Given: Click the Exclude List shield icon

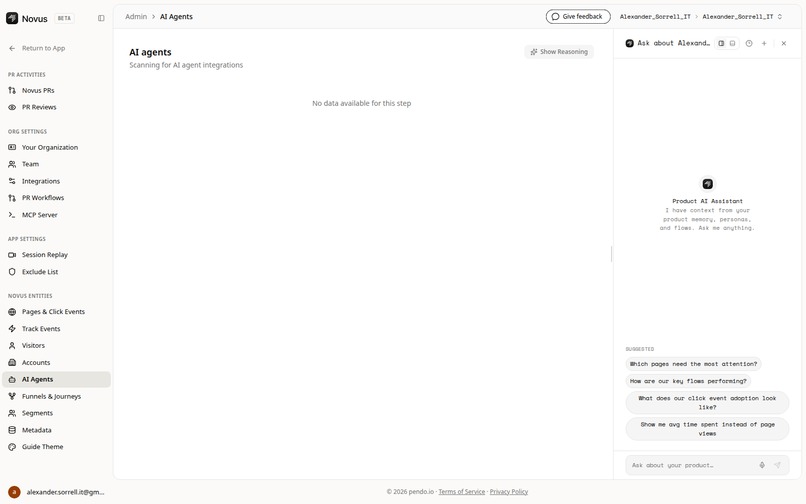Looking at the screenshot, I should pyautogui.click(x=12, y=272).
